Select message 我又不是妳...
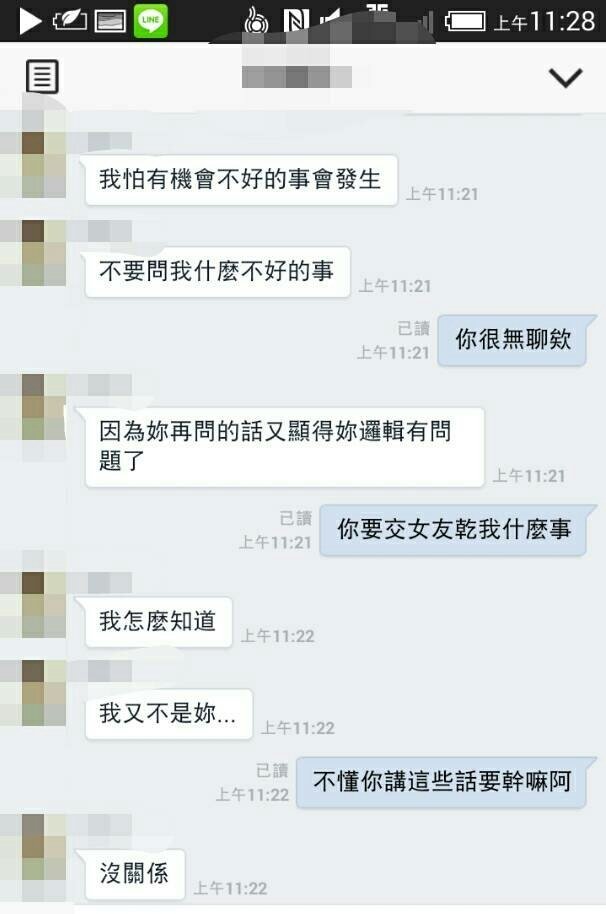 168,714
